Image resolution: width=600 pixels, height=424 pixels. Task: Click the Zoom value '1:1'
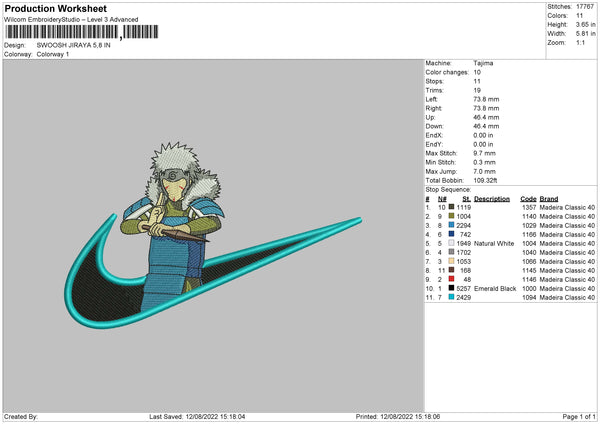tap(580, 42)
